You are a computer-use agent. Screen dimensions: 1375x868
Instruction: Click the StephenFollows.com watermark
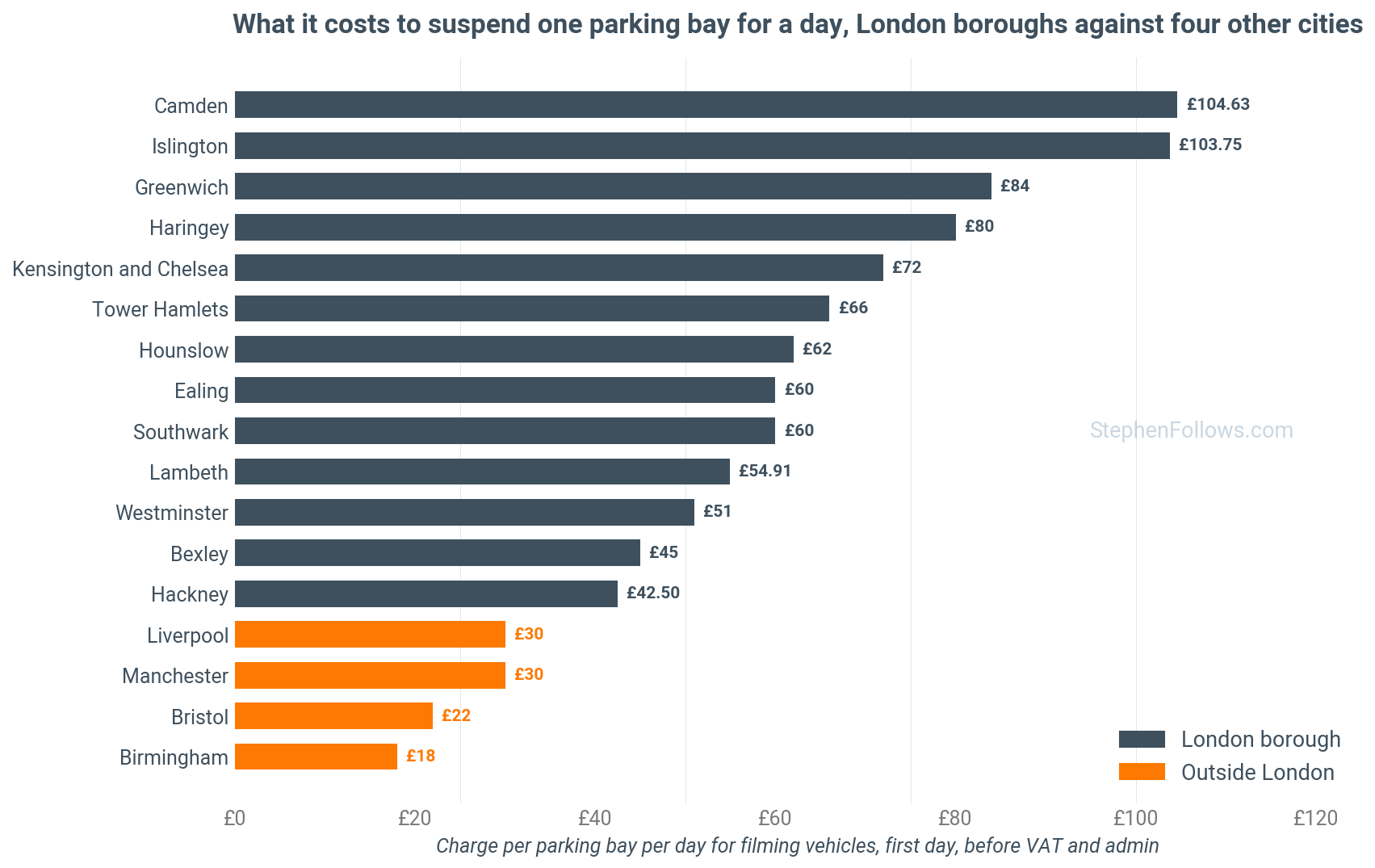[x=1191, y=430]
